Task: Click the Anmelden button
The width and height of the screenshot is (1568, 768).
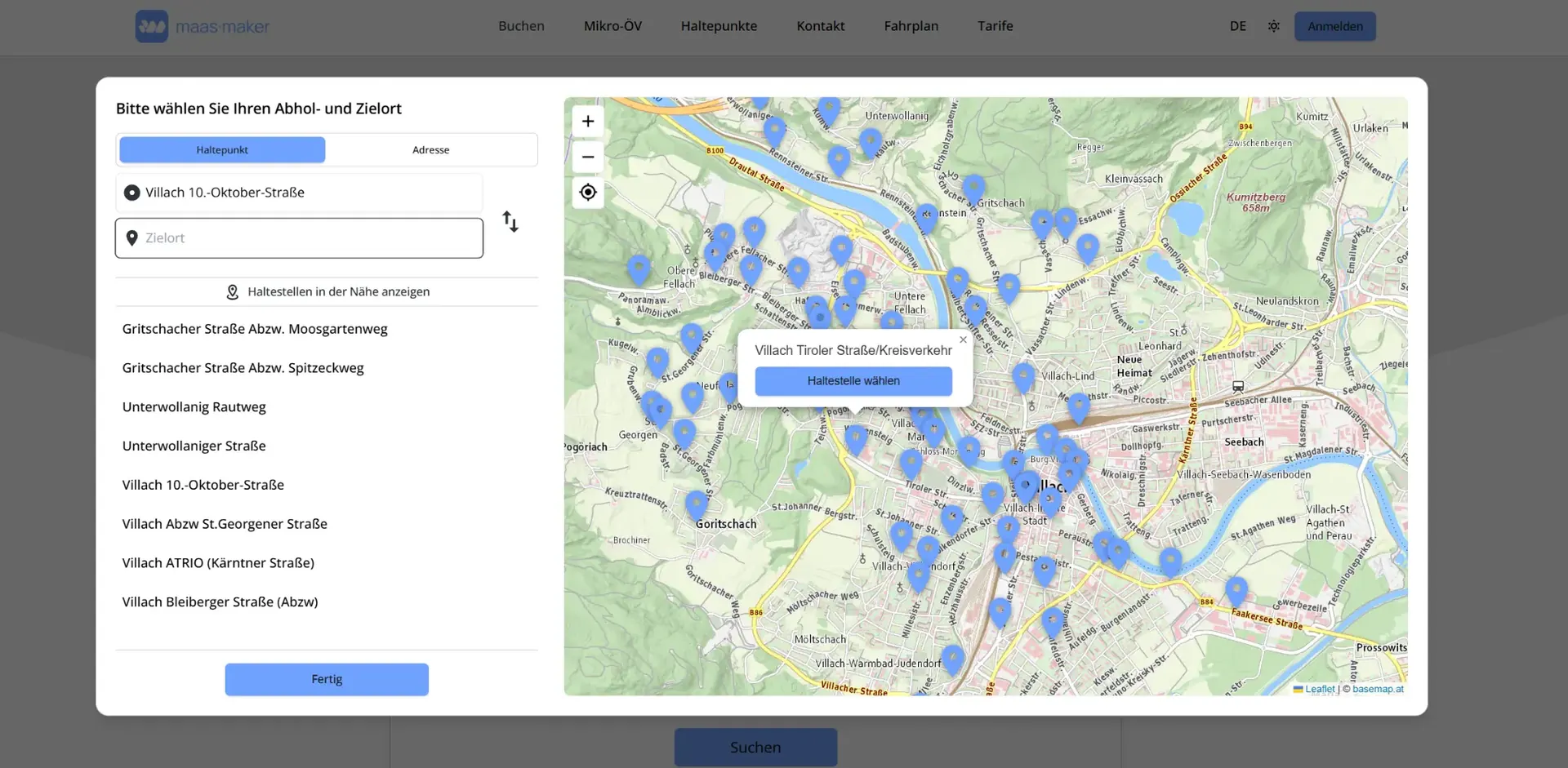Action: point(1335,26)
